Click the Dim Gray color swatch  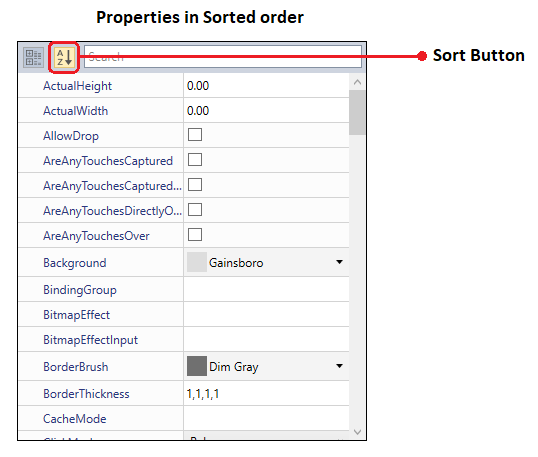[197, 366]
